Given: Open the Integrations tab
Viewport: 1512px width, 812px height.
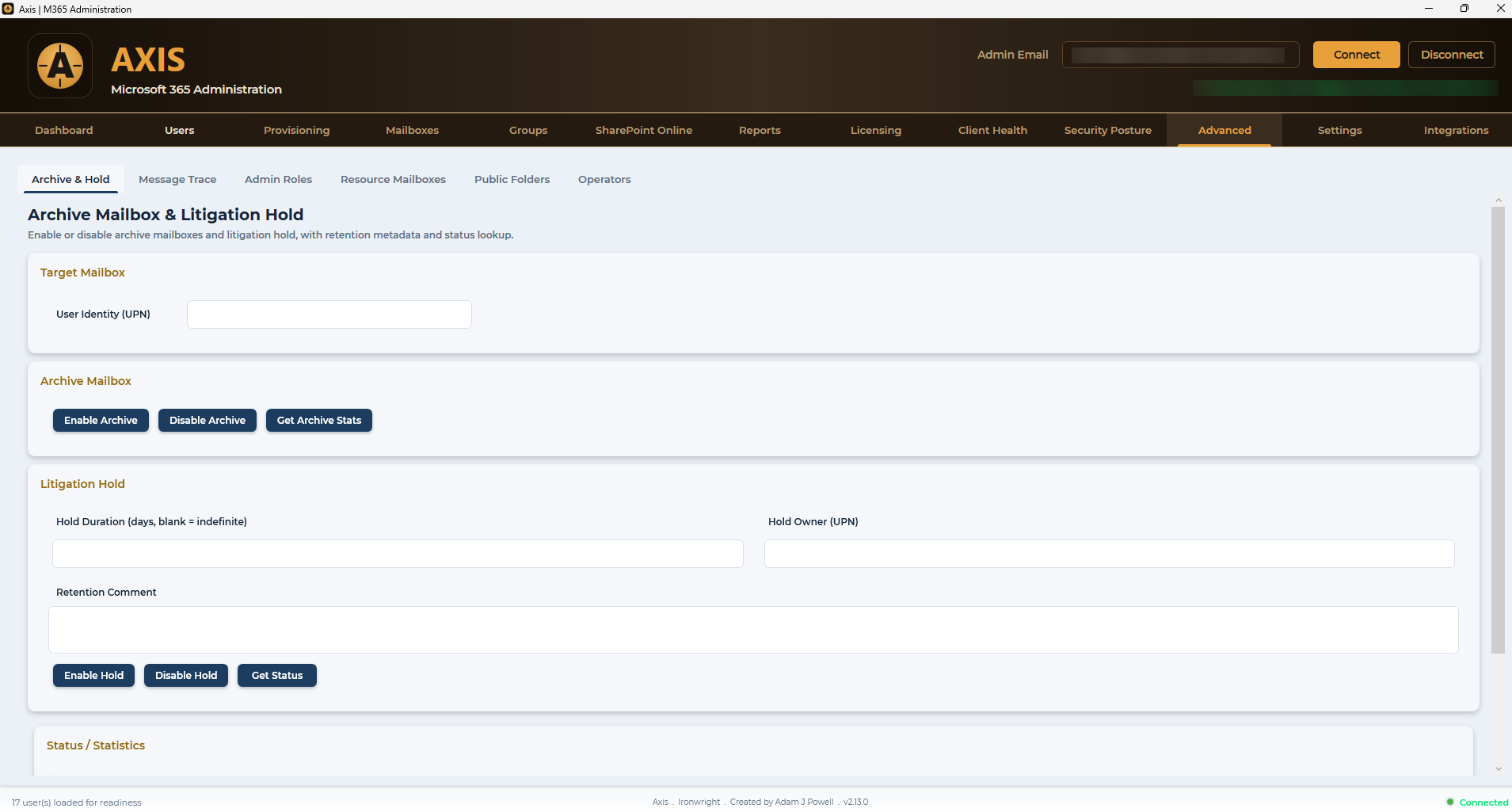Looking at the screenshot, I should (1456, 130).
